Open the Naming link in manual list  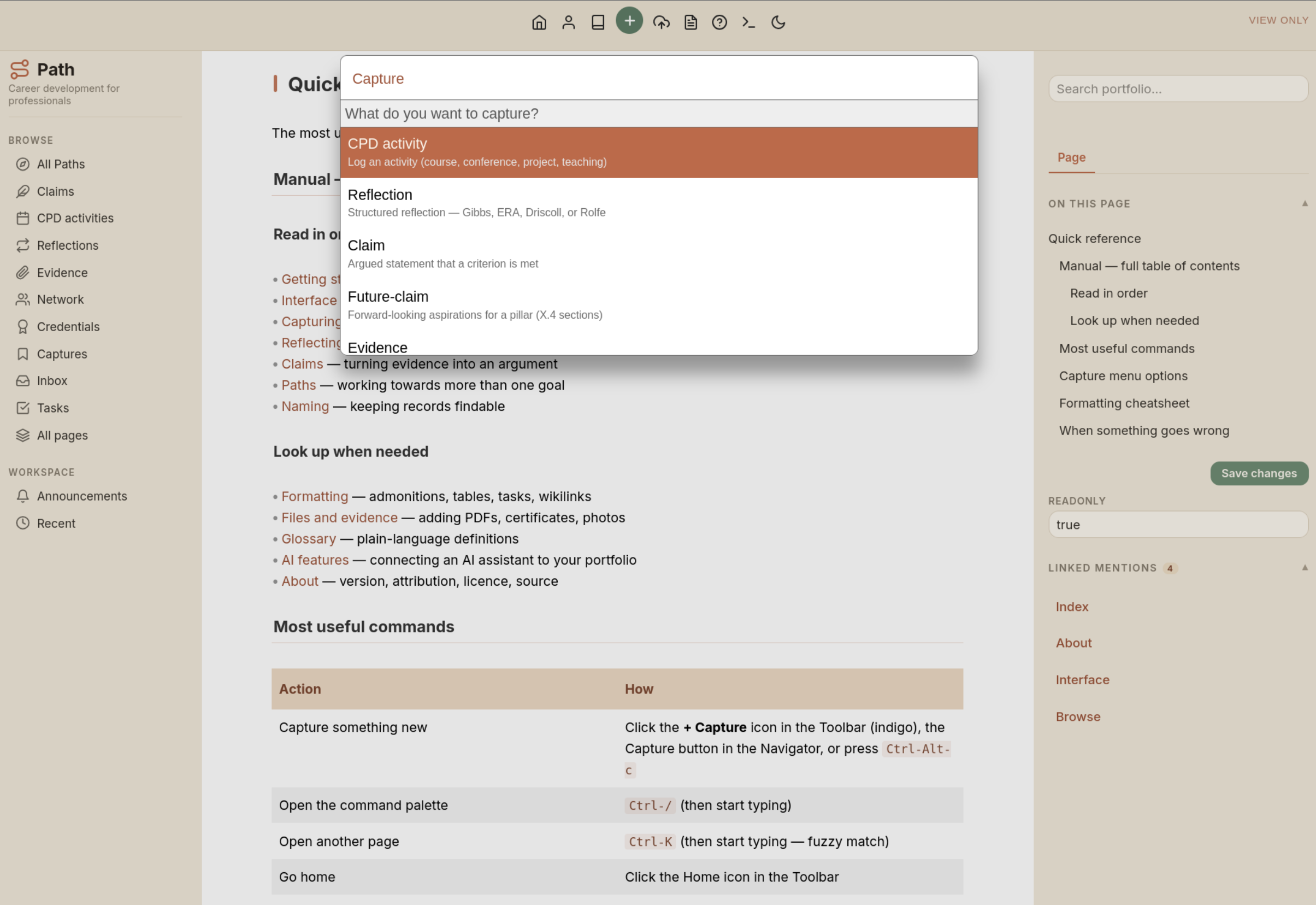(305, 406)
